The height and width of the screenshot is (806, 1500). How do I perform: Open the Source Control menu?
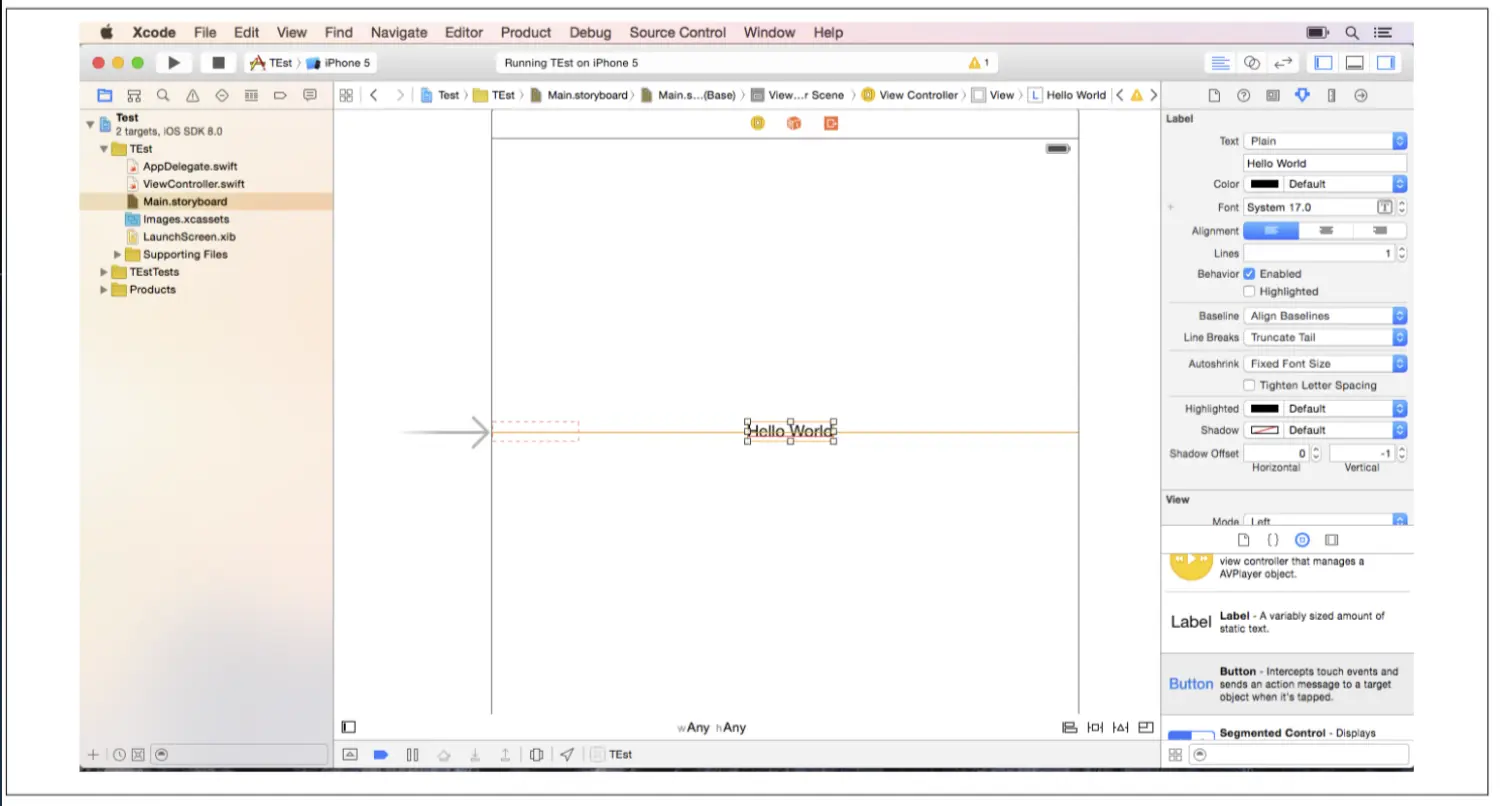tap(678, 32)
